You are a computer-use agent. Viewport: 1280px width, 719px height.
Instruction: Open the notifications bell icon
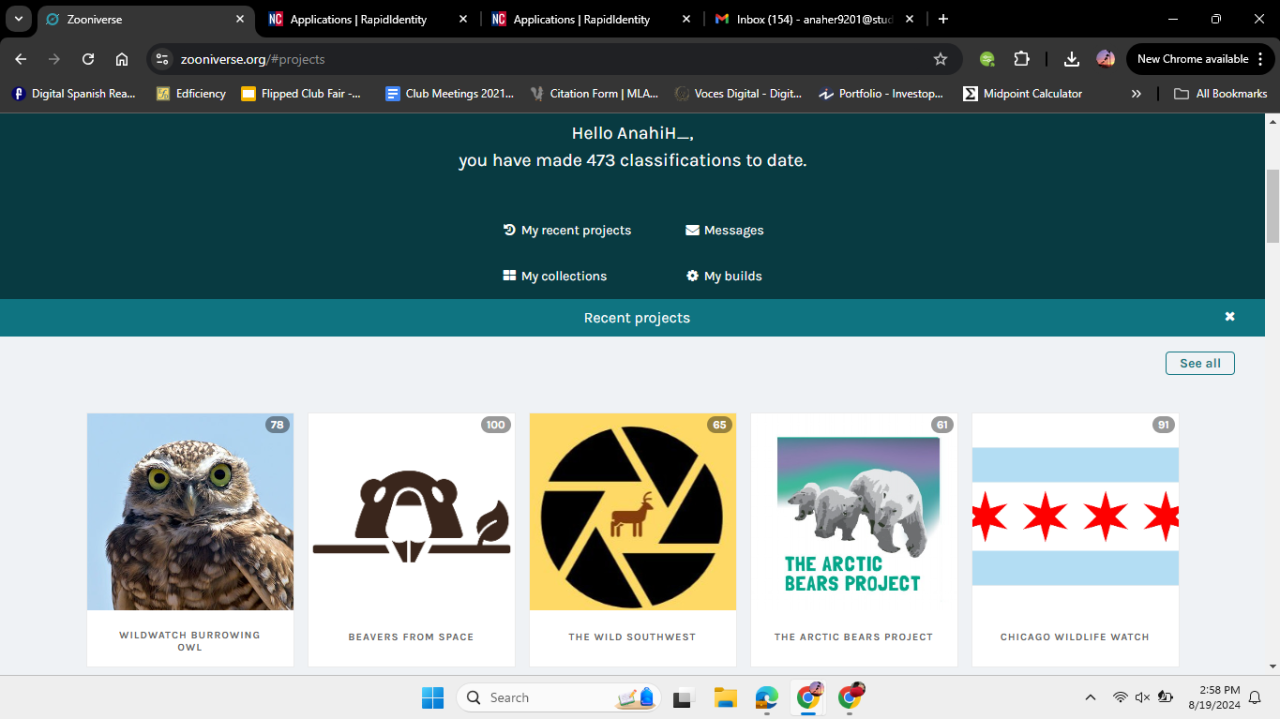point(1254,697)
